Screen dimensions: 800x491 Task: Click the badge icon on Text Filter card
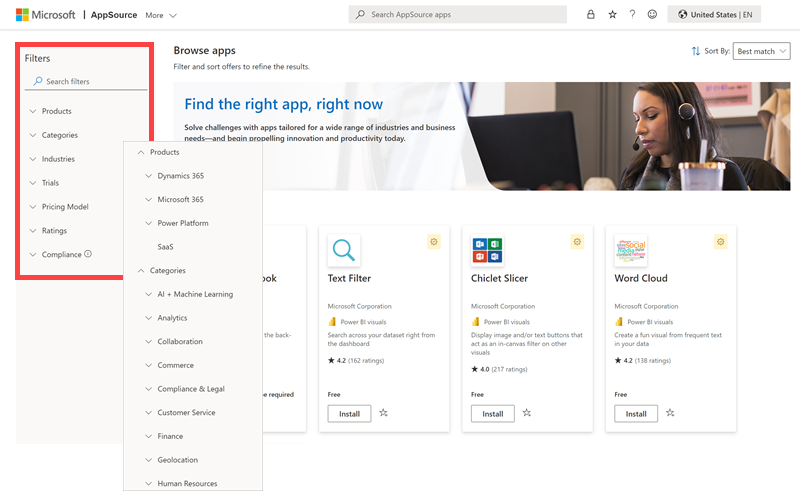click(434, 242)
